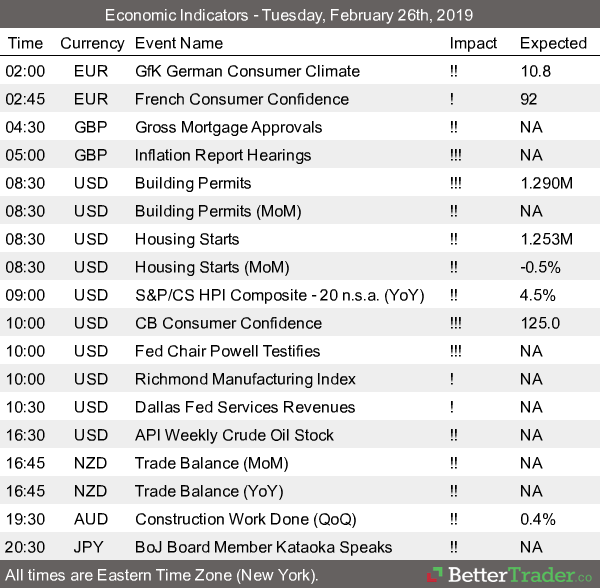The width and height of the screenshot is (600, 588).
Task: Open Fed Chair Powell Testifies event
Action: 227,351
